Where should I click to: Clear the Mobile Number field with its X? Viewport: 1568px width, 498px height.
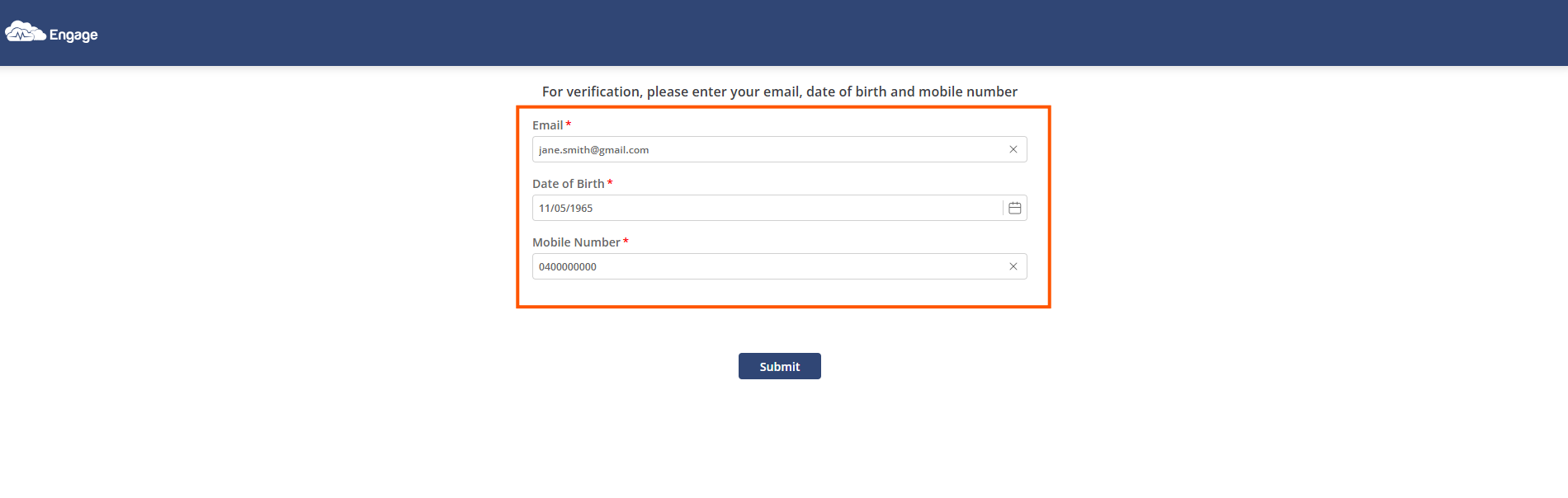click(1013, 266)
